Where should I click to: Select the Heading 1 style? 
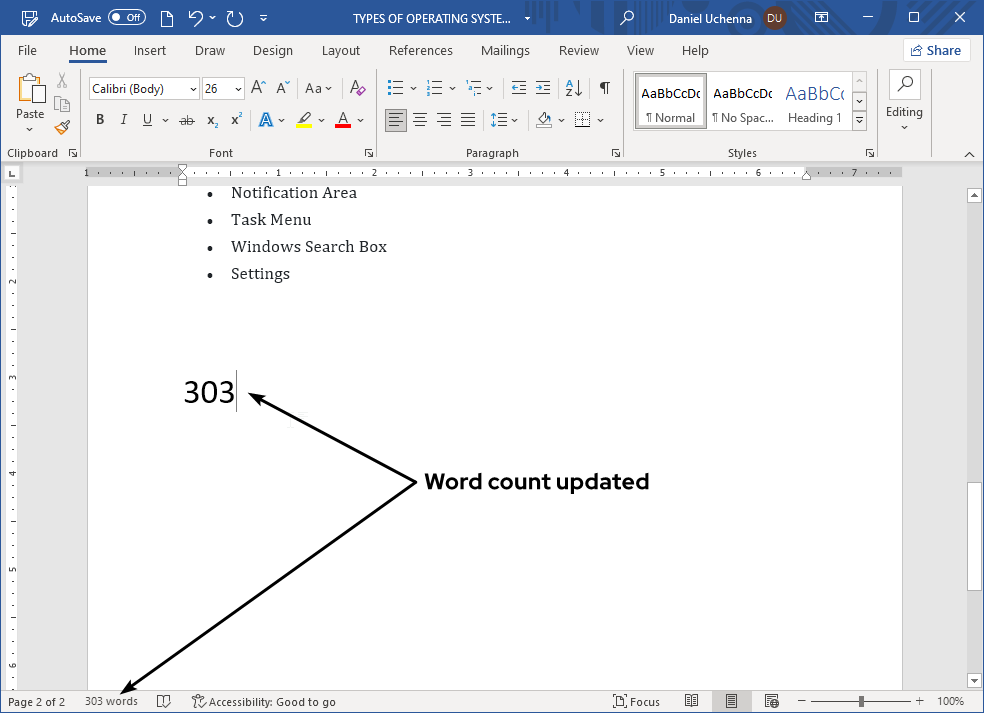[813, 100]
